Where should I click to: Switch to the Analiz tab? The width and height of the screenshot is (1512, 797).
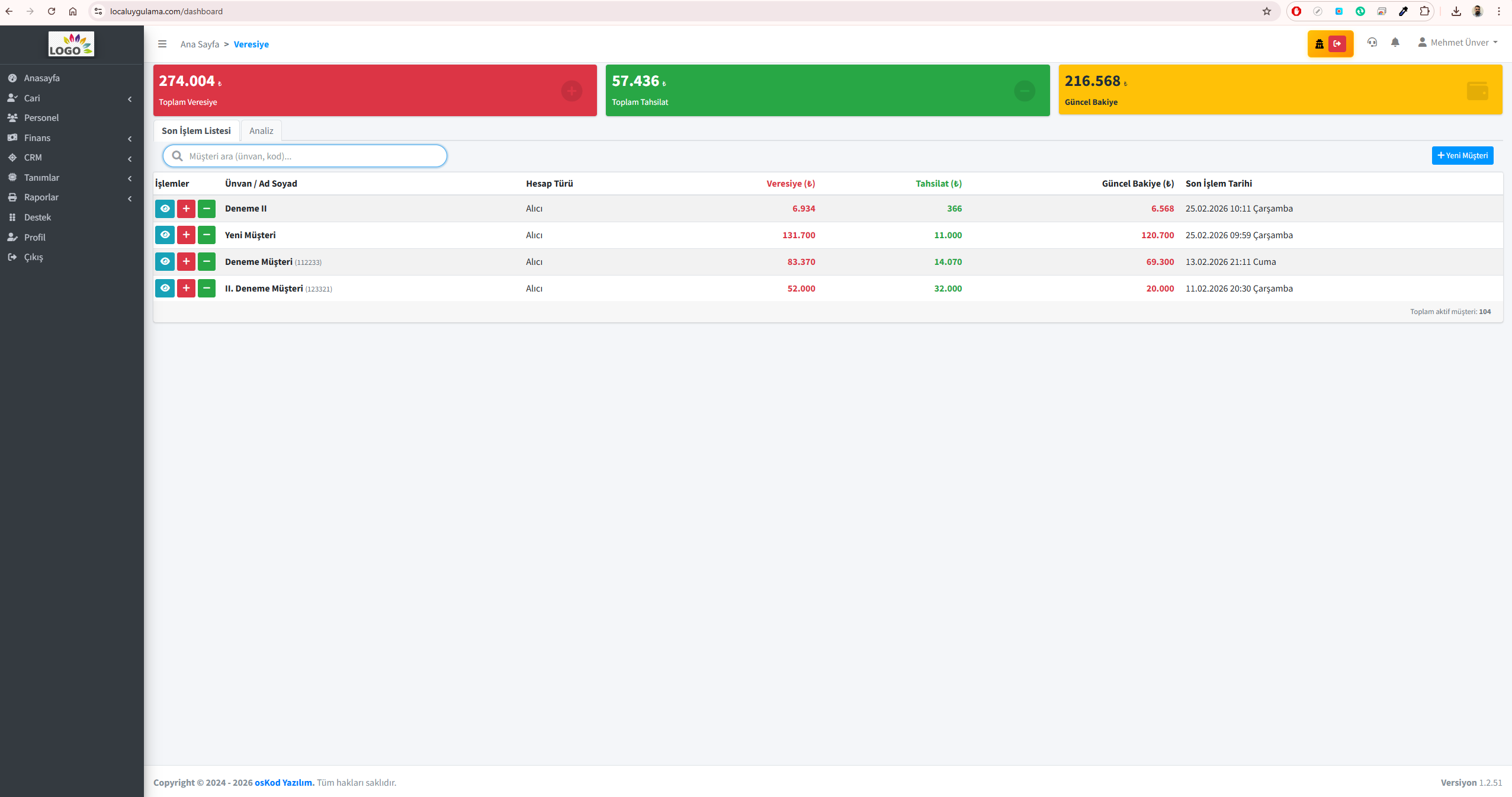point(261,131)
